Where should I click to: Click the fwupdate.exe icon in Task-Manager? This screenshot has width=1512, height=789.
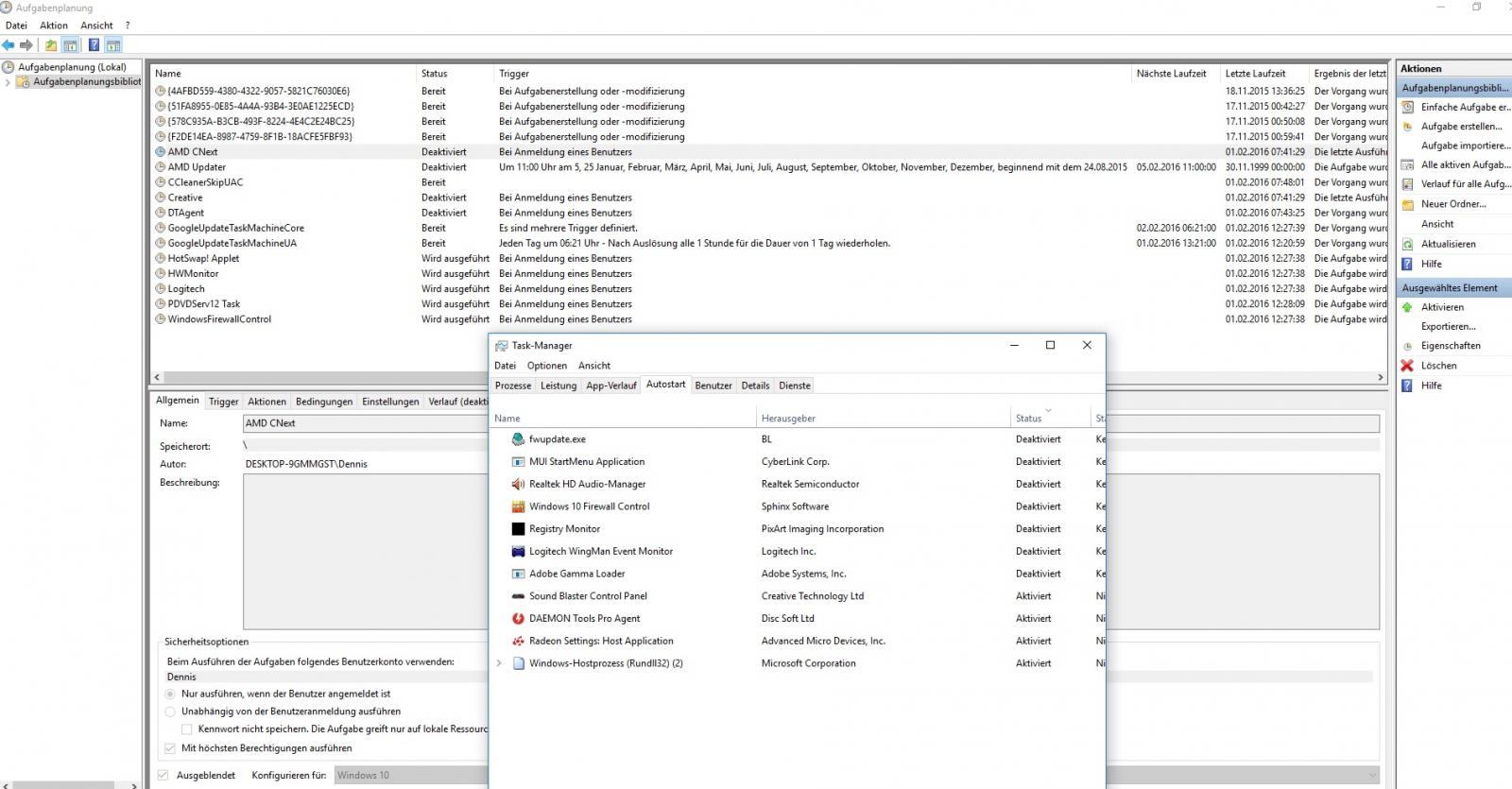[x=518, y=439]
